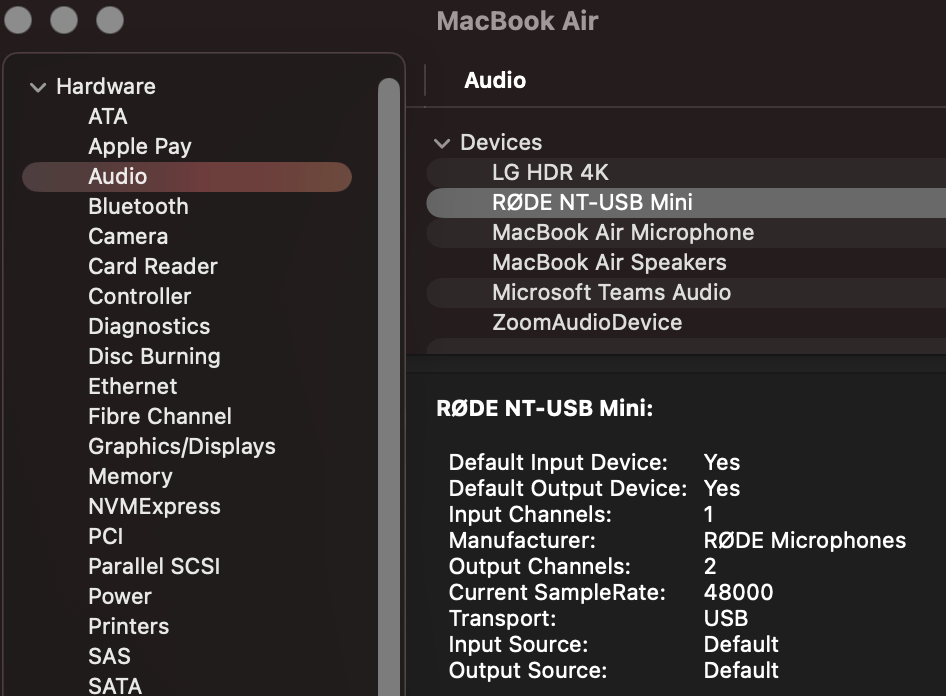Screen dimensions: 946x696
Task: Select the Power sidebar item
Action: pos(120,597)
